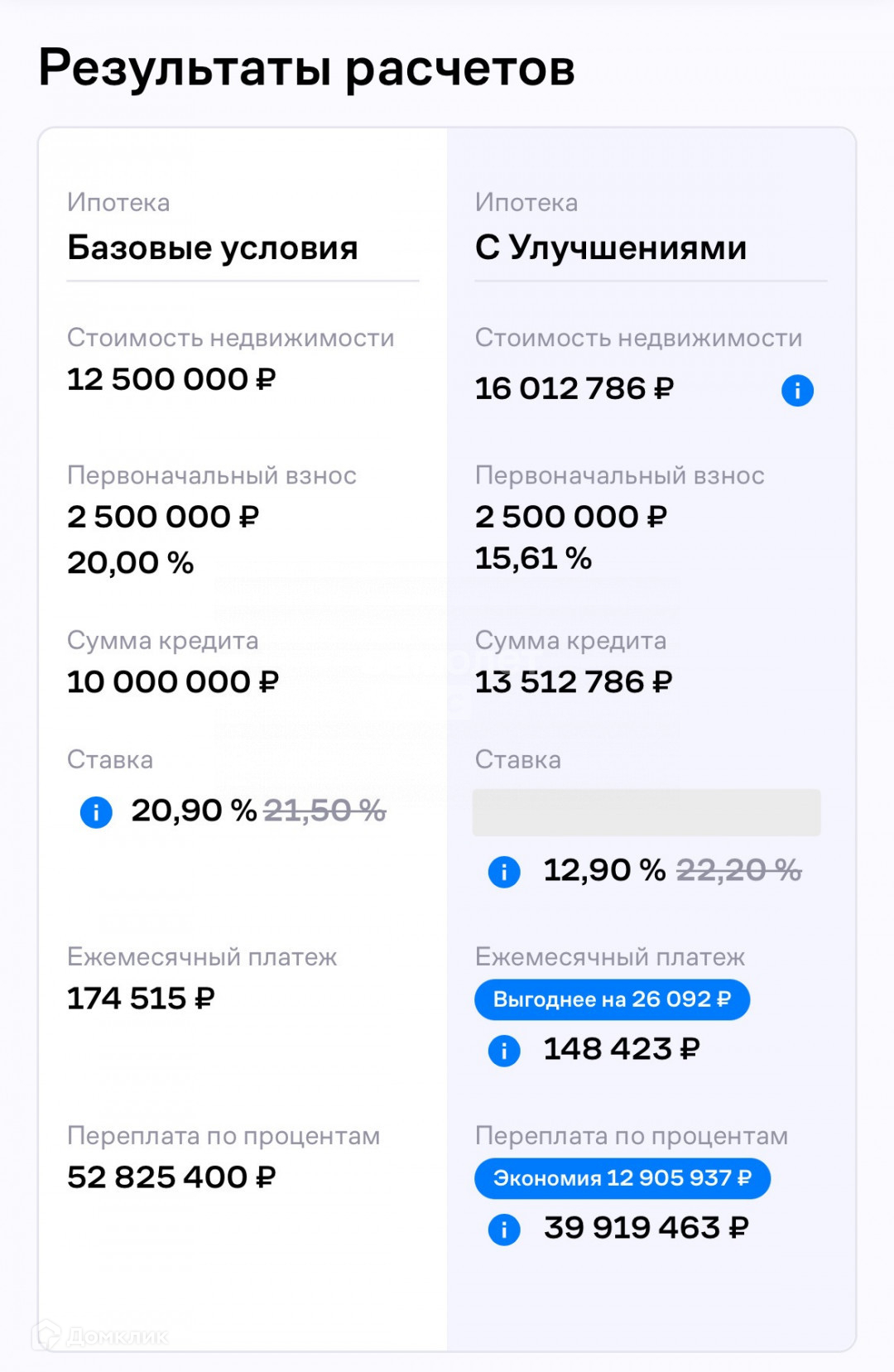
Task: Tap info icon beside 12,90 % rate
Action: point(504,871)
